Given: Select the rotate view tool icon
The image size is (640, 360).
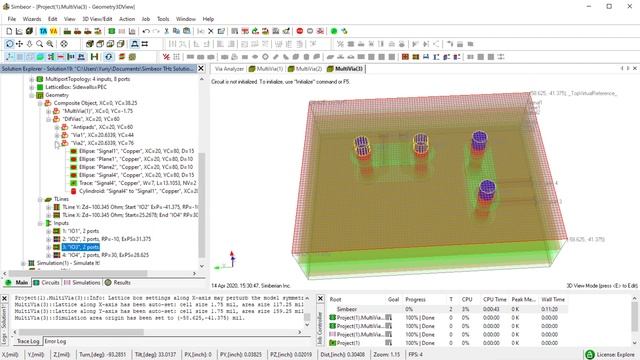Looking at the screenshot, I should pyautogui.click(x=9, y=44).
